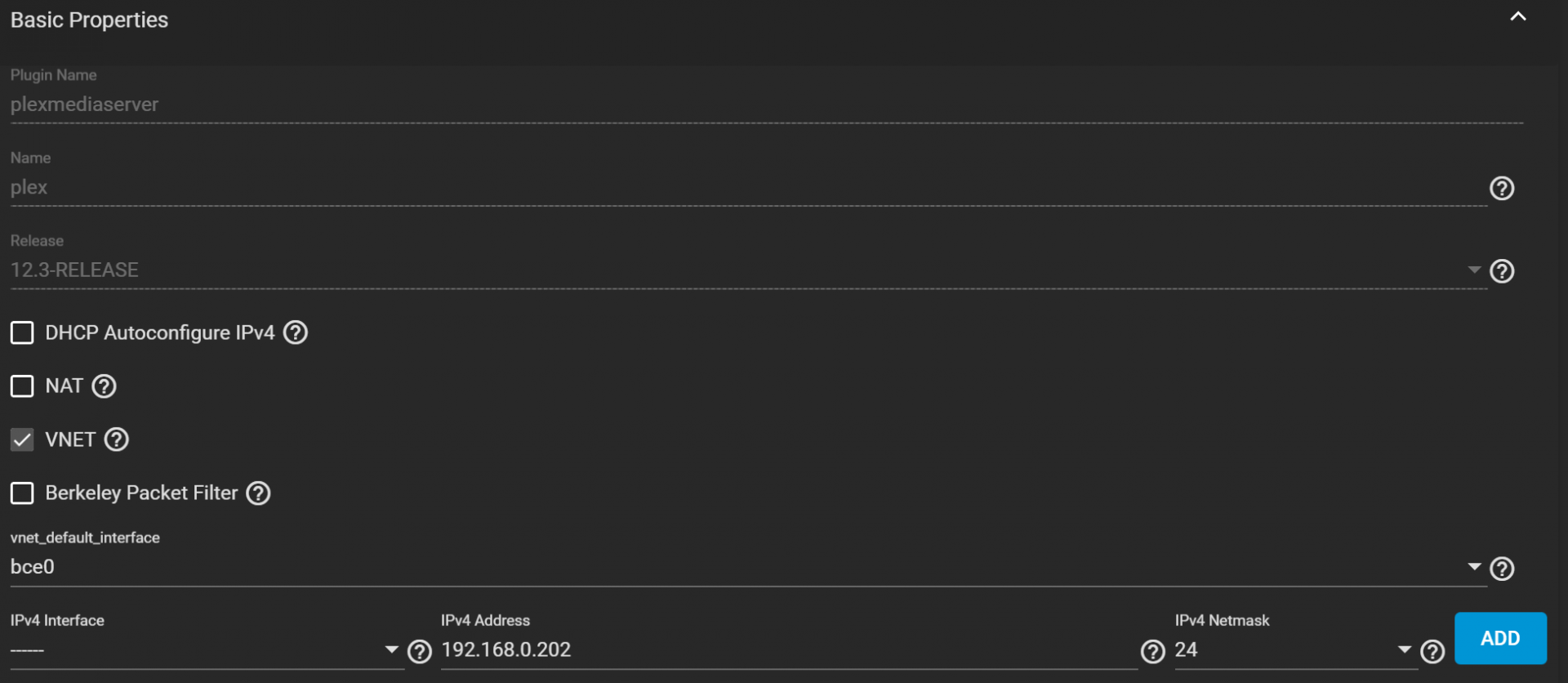Uncheck the VNET checkbox
Image resolution: width=1568 pixels, height=683 pixels.
coord(22,440)
